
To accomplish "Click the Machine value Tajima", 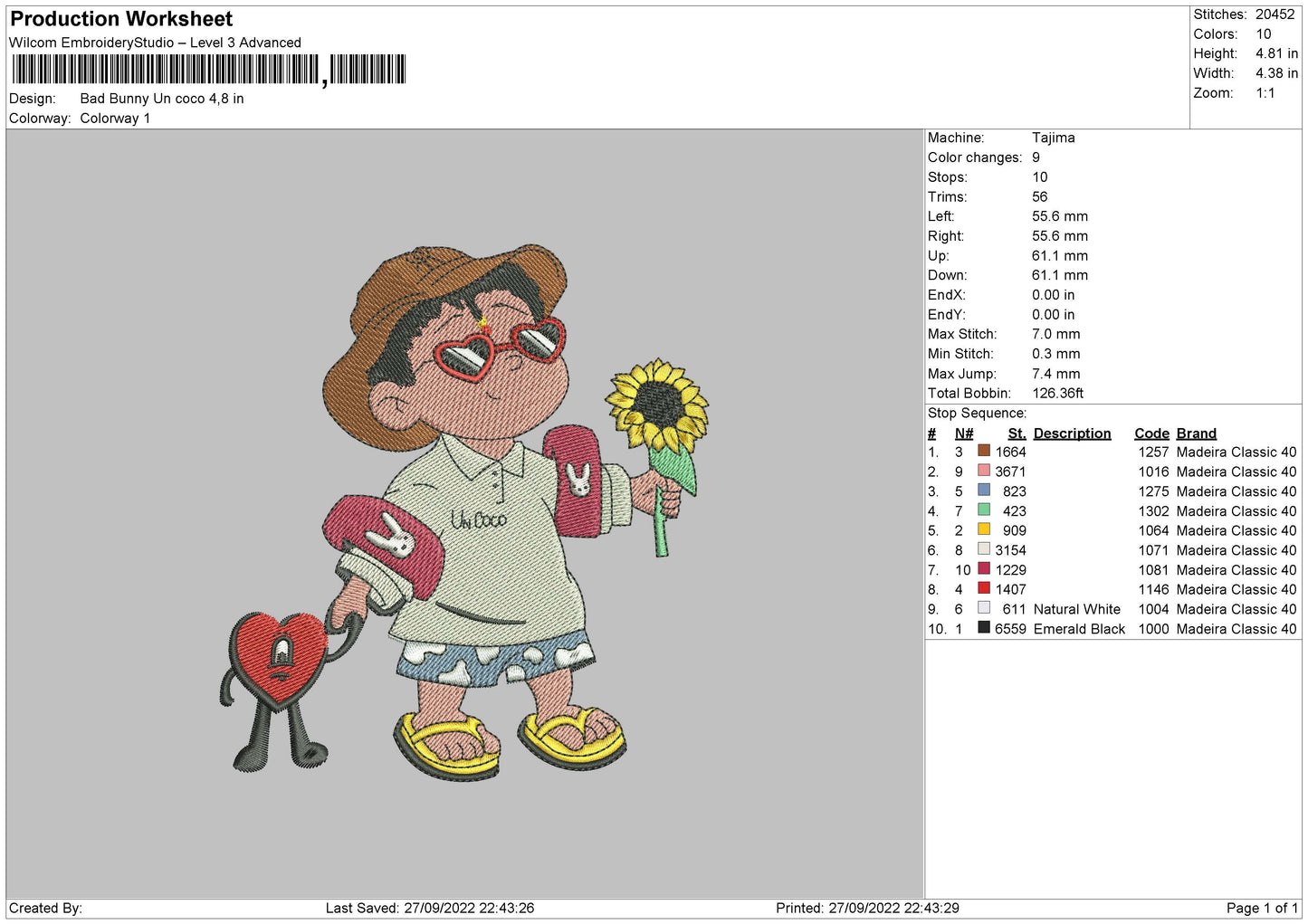I will (1054, 138).
